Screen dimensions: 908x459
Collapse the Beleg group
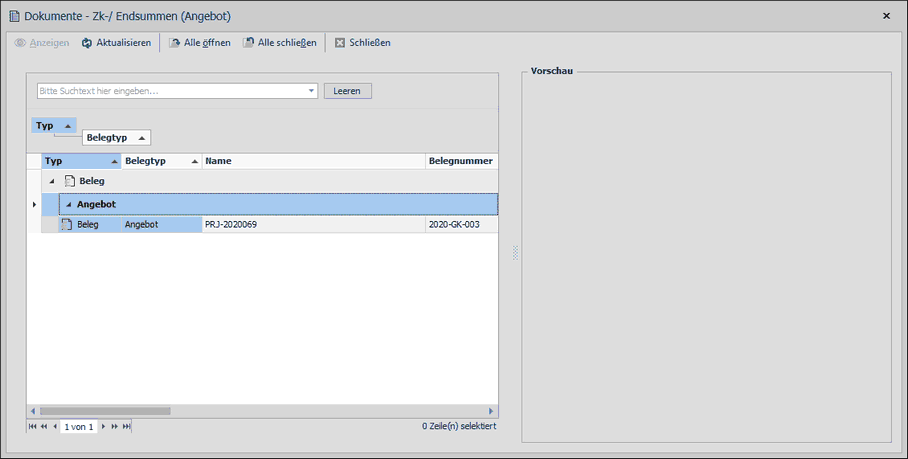[x=52, y=182]
